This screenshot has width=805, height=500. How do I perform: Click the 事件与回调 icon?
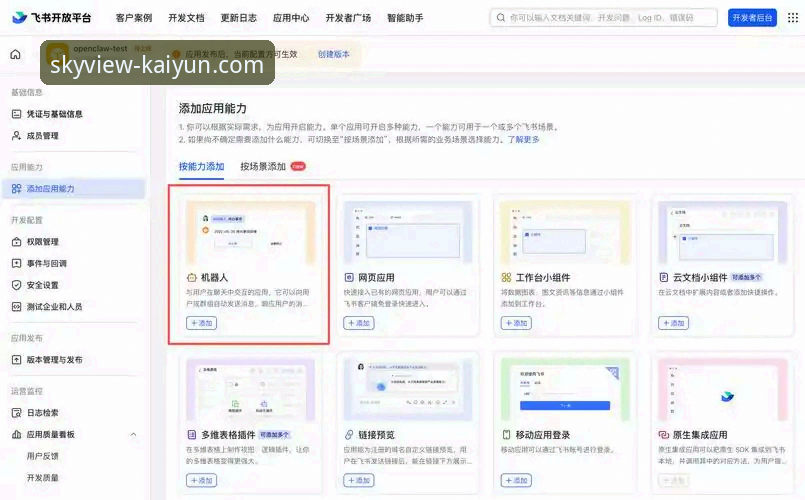click(x=16, y=263)
